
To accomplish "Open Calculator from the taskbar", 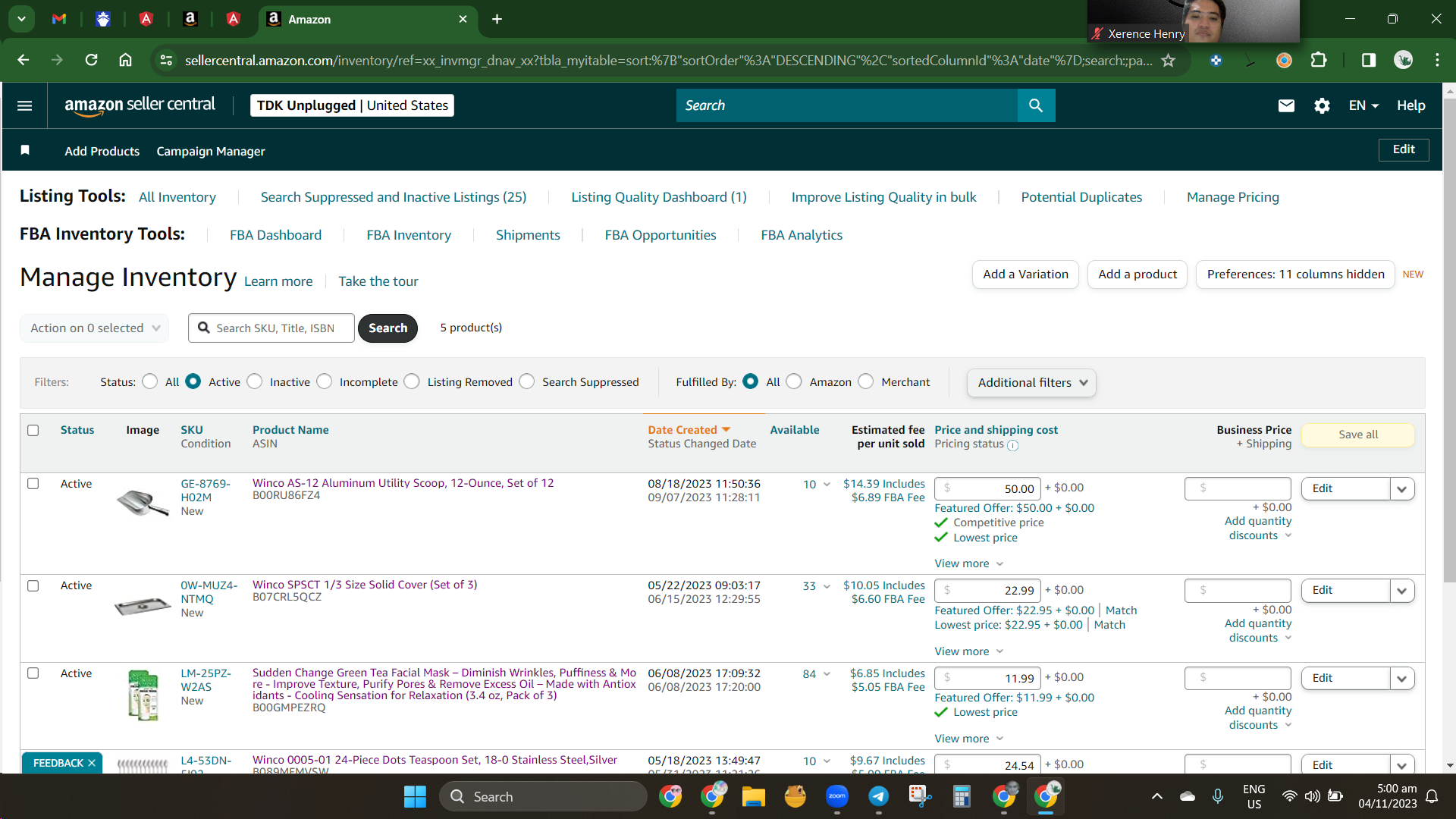I will click(x=962, y=796).
